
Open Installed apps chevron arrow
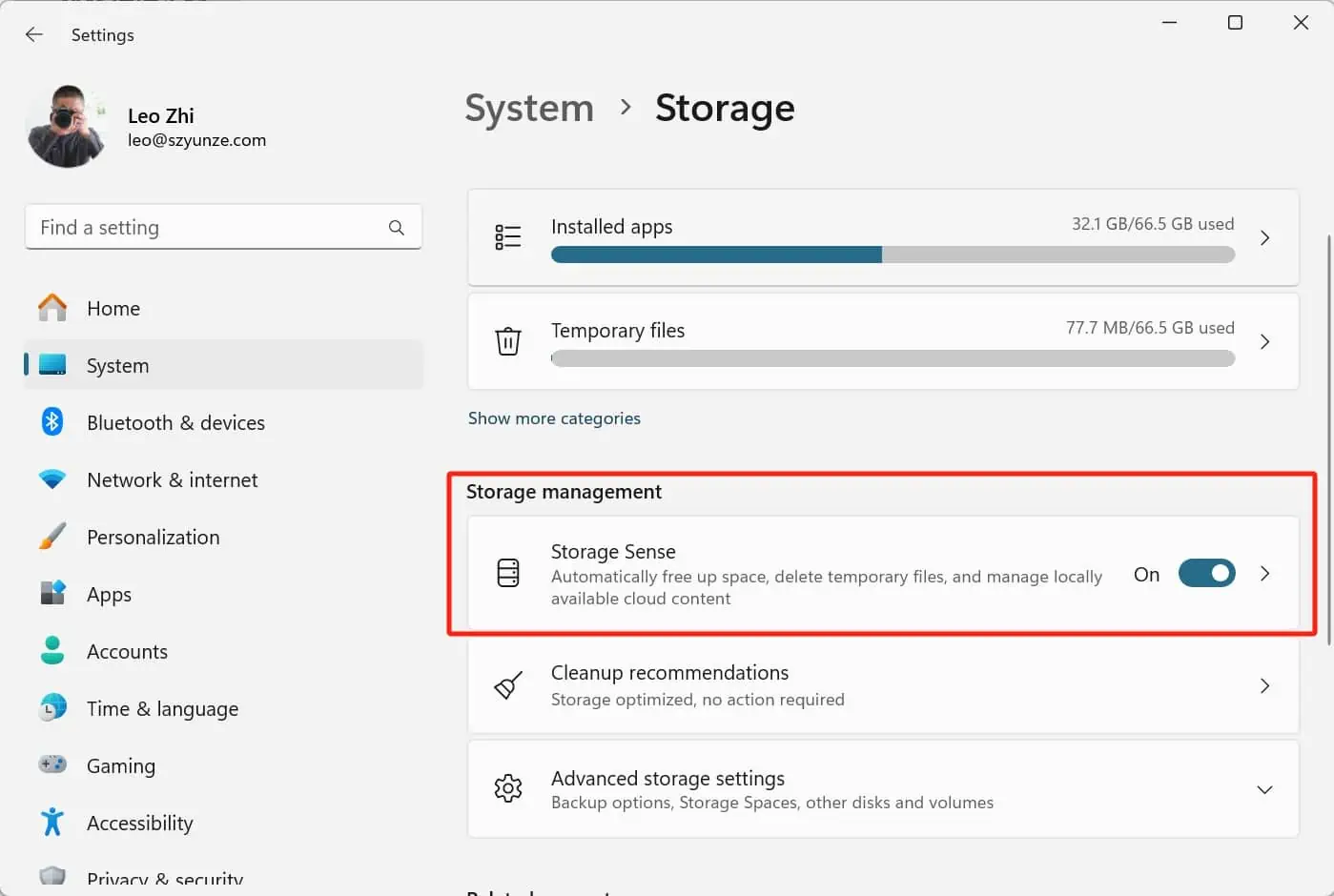[x=1264, y=237]
